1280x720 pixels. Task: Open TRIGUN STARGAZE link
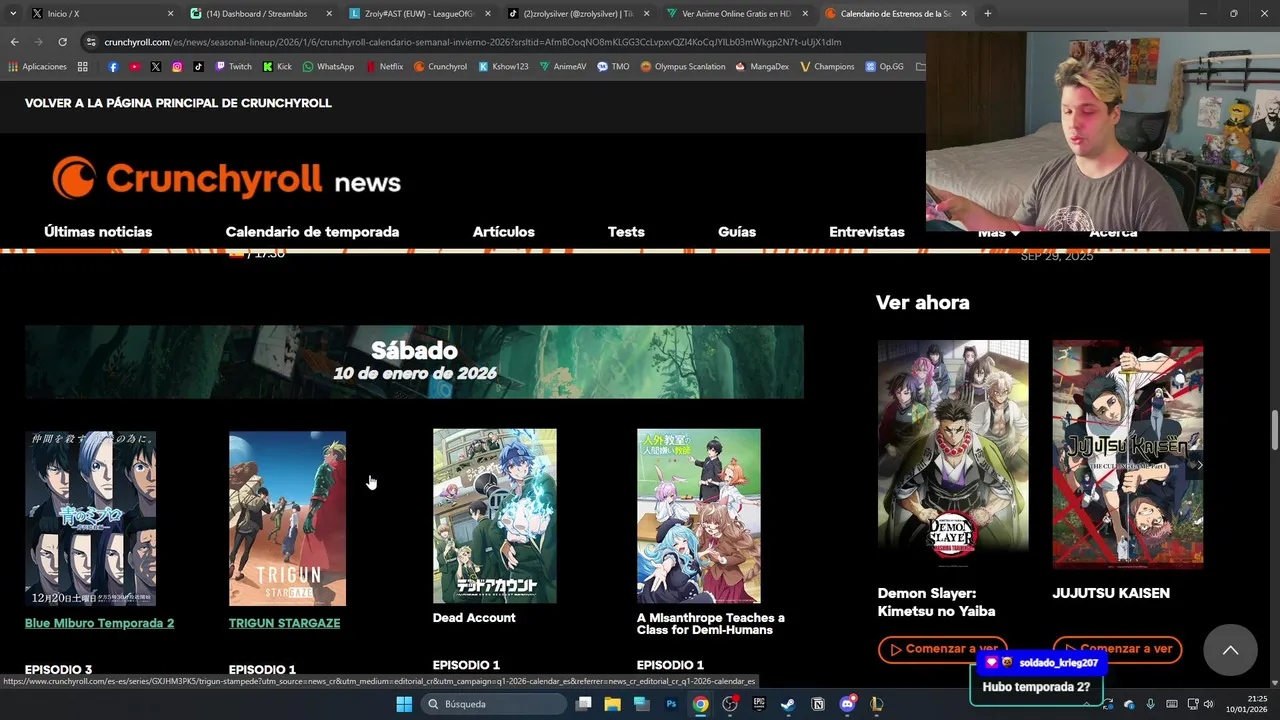[284, 623]
